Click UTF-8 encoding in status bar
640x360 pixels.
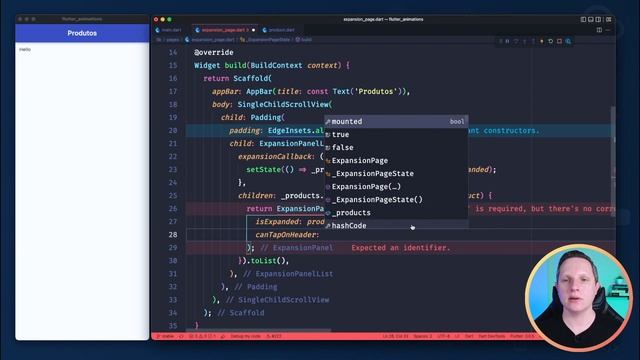coord(443,336)
